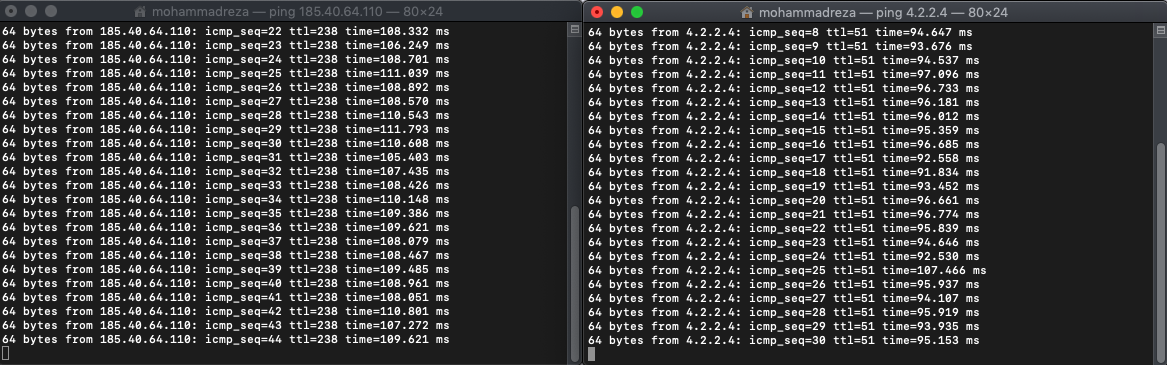The image size is (1167, 365).
Task: Click the line with icmp_seq=27 time=108.570 ms
Action: (226, 102)
